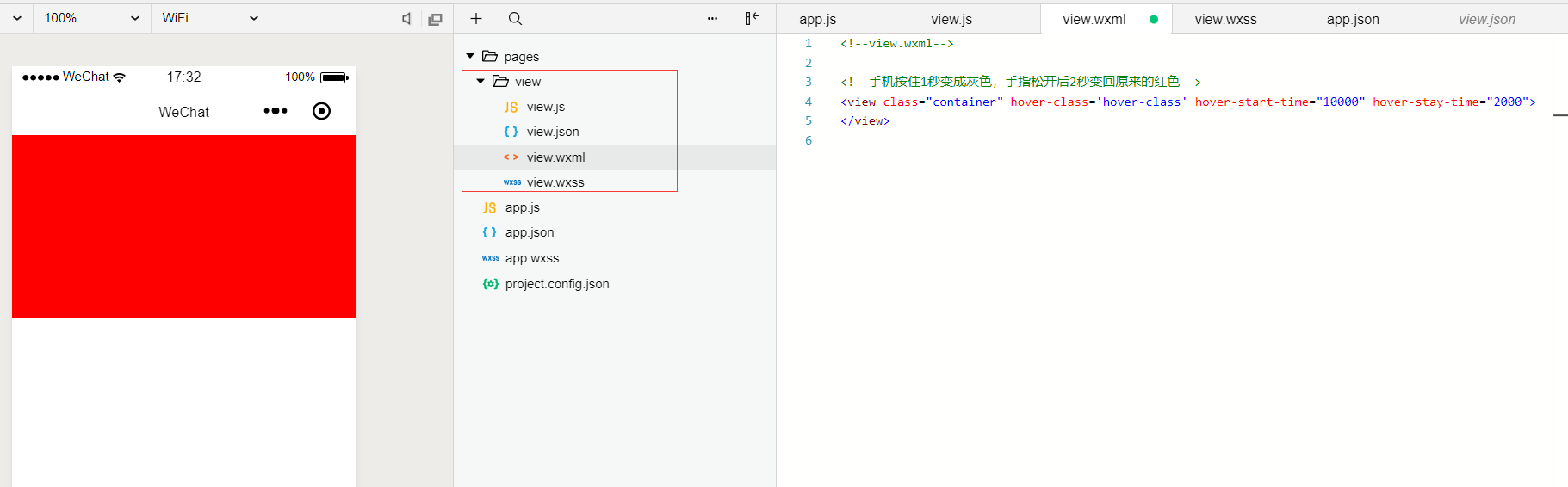Switch to the app.json editor tab
The image size is (1568, 487).
pyautogui.click(x=1353, y=19)
